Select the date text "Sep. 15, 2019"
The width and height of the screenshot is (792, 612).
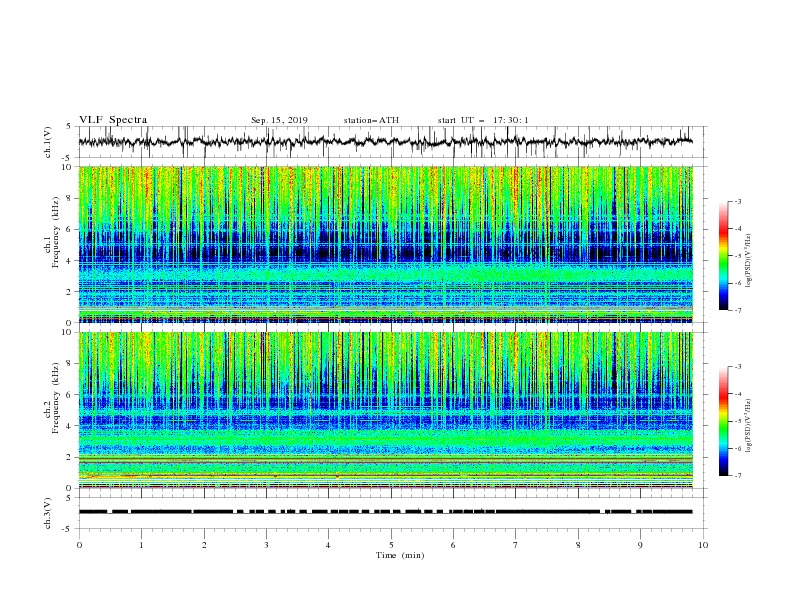279,120
